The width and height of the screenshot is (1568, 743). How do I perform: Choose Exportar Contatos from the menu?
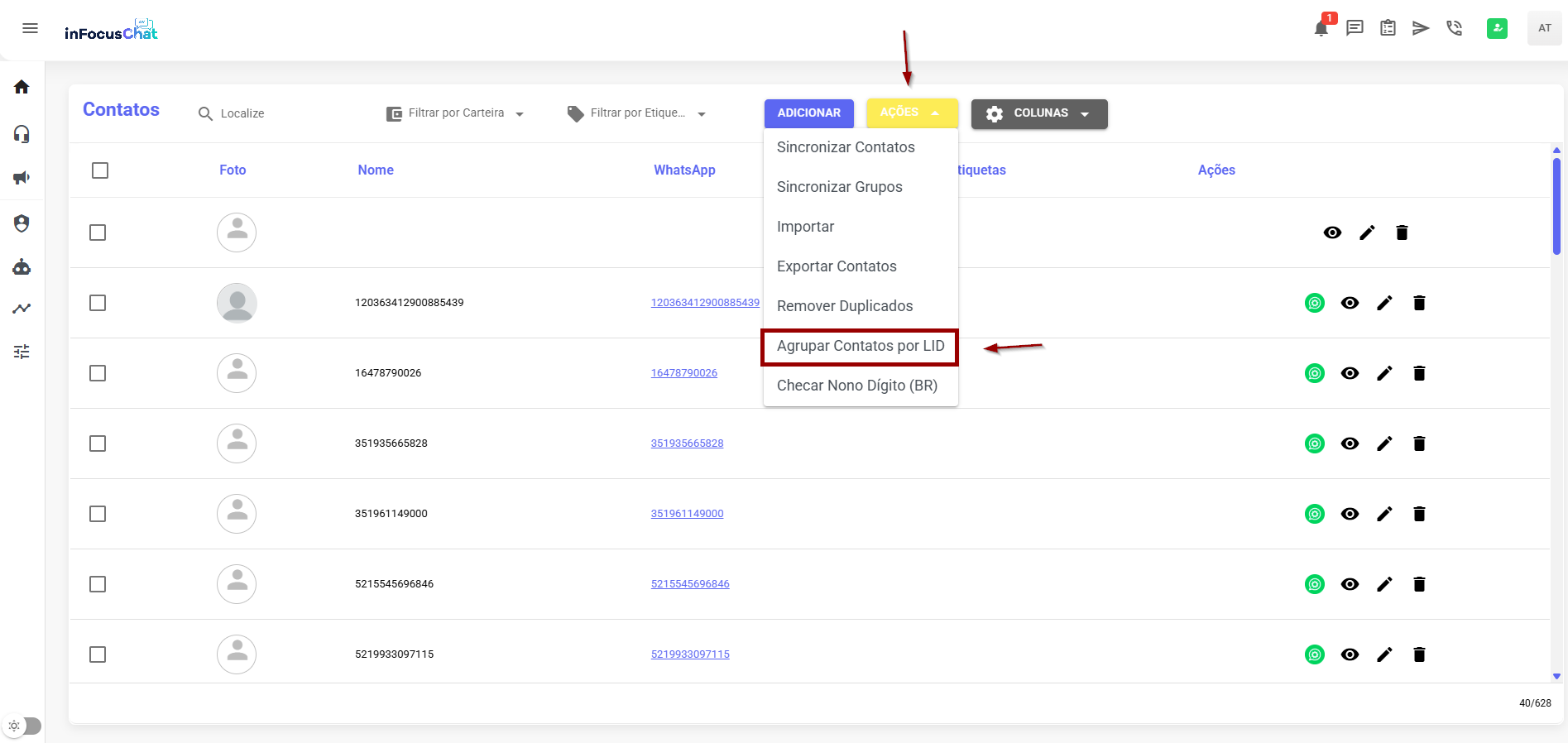coord(837,266)
